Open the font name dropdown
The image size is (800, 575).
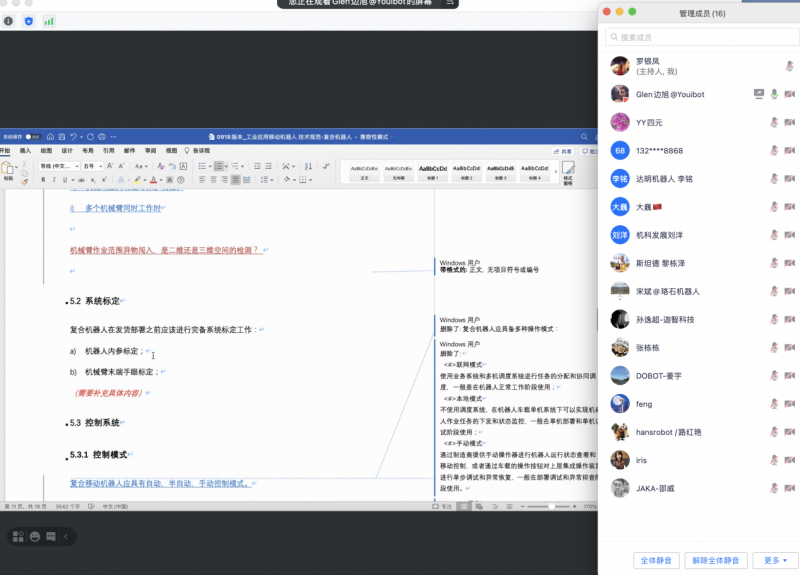(59, 165)
